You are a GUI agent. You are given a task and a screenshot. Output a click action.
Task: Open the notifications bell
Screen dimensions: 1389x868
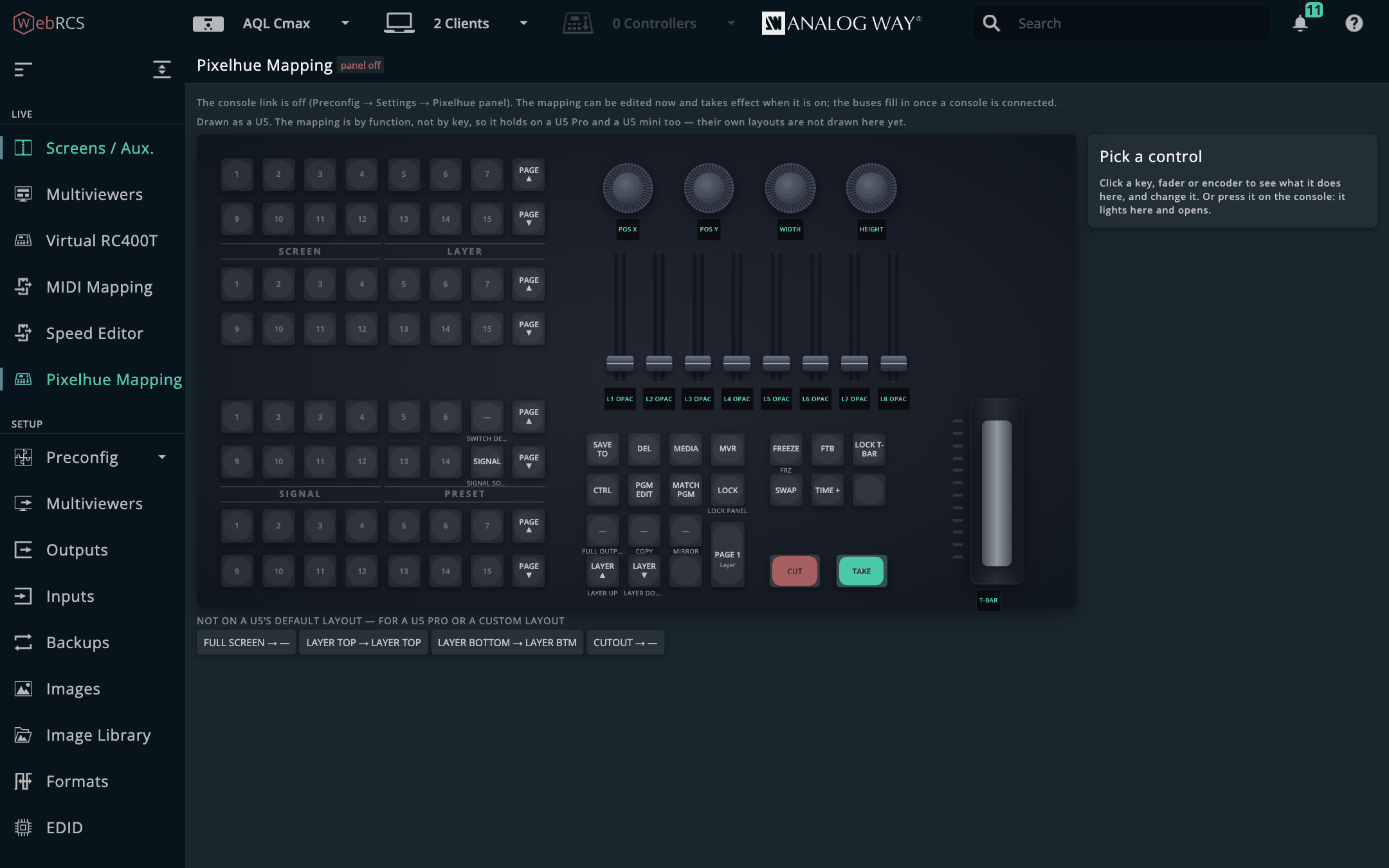point(1300,24)
